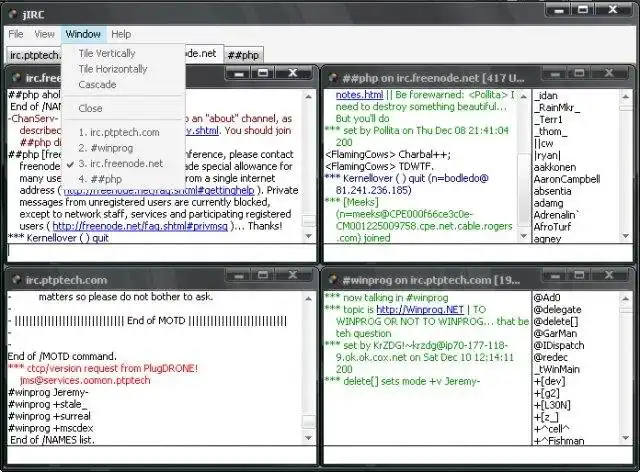The width and height of the screenshot is (640, 472).
Task: Select user @delegate in #winprog list
Action: point(557,309)
